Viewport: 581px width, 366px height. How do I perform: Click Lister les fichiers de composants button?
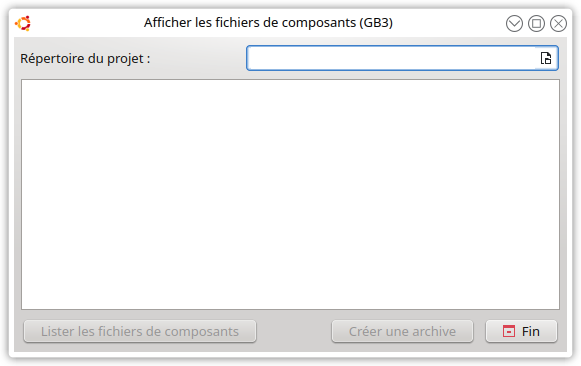pos(140,331)
